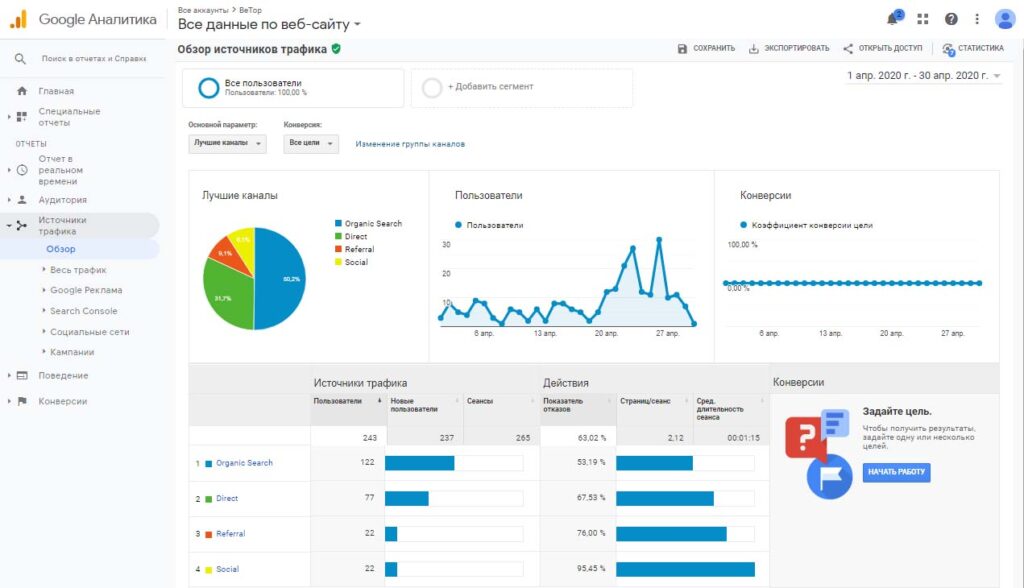Collapse the Источники трафика section arrow

tap(9, 225)
